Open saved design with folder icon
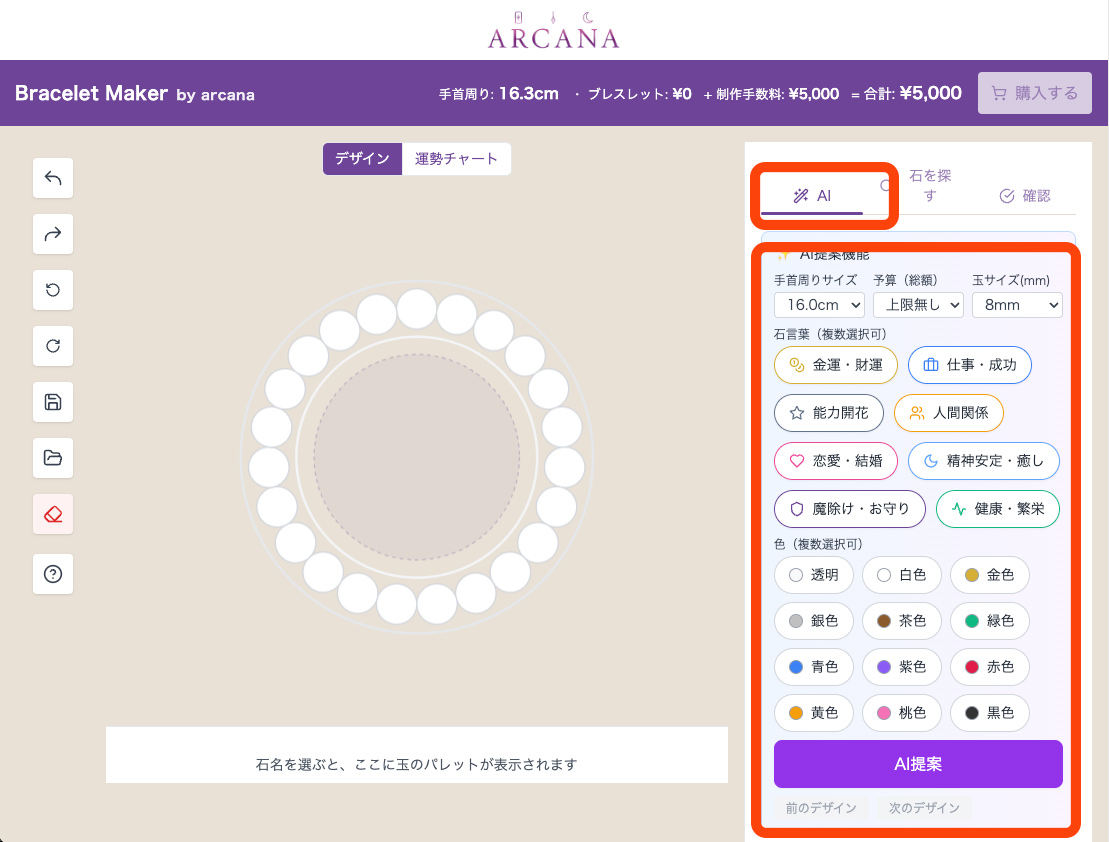This screenshot has width=1109, height=842. point(53,458)
